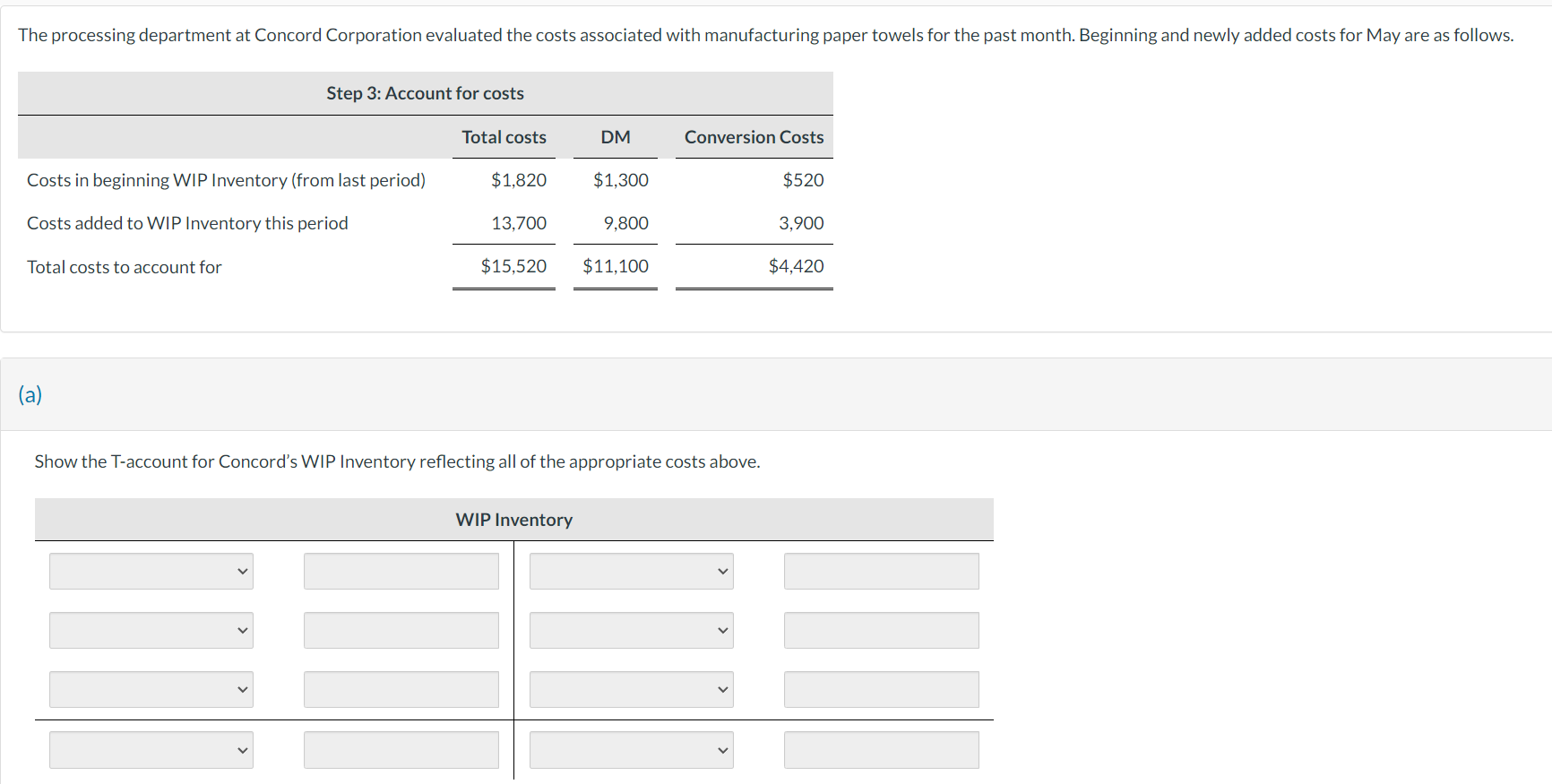Click the first-row debit amount field

coord(401,571)
